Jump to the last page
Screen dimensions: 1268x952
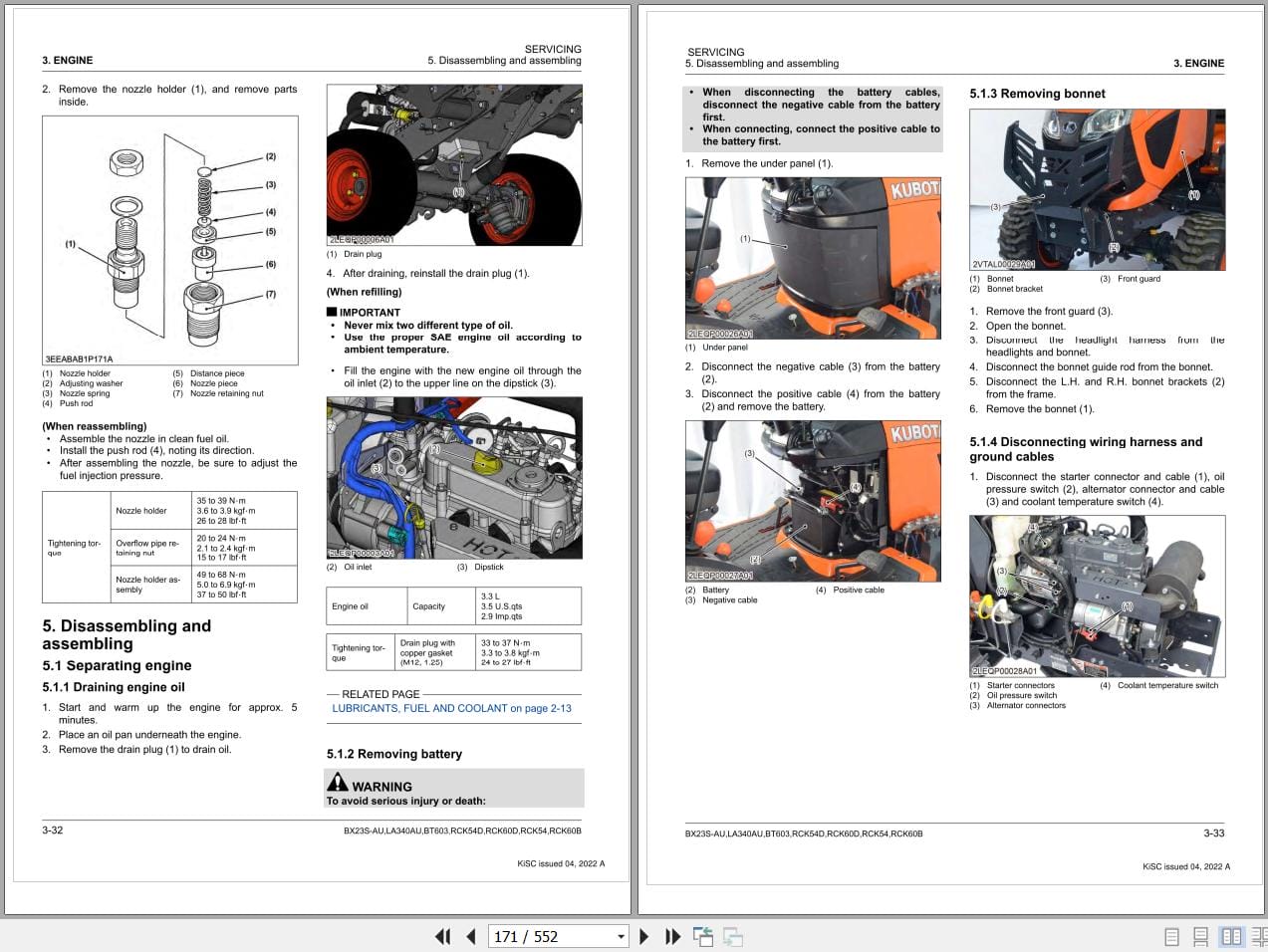pyautogui.click(x=672, y=937)
